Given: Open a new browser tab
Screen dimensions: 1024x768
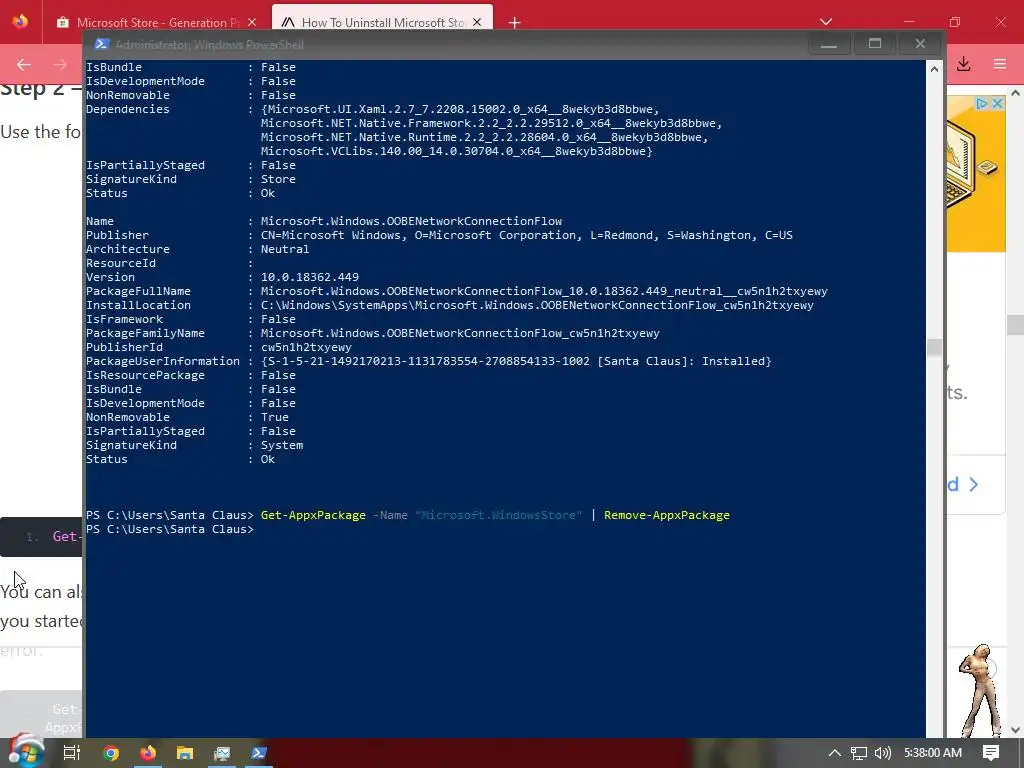Looking at the screenshot, I should [515, 23].
